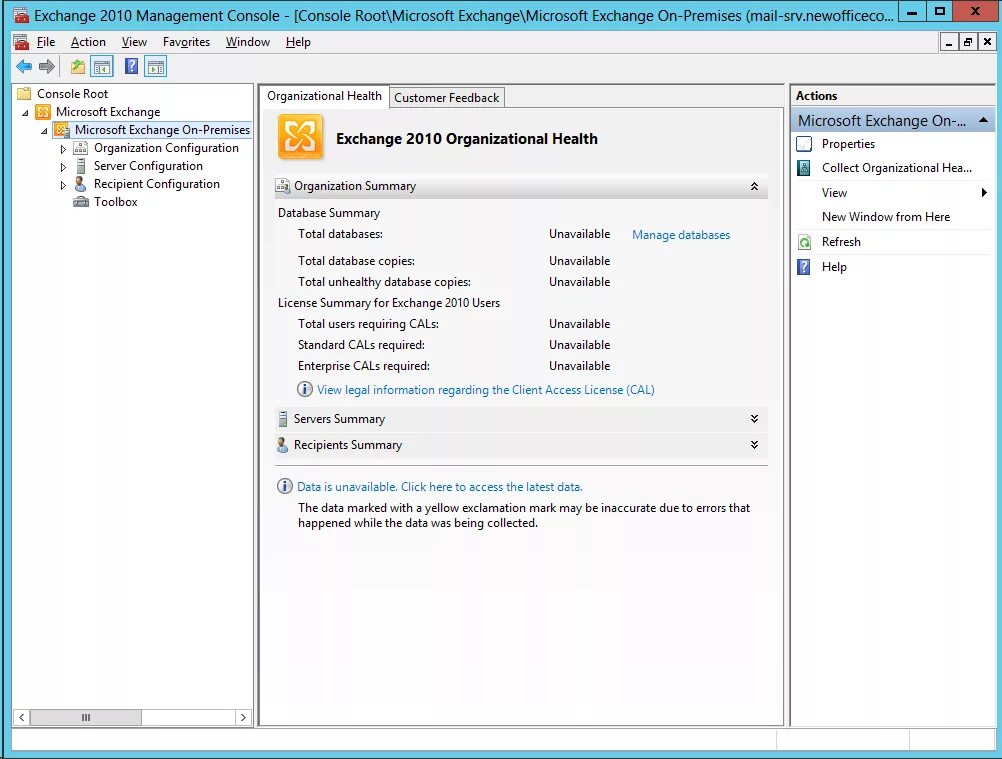Expand the Recipient Configuration node
This screenshot has width=1002, height=759.
63,185
